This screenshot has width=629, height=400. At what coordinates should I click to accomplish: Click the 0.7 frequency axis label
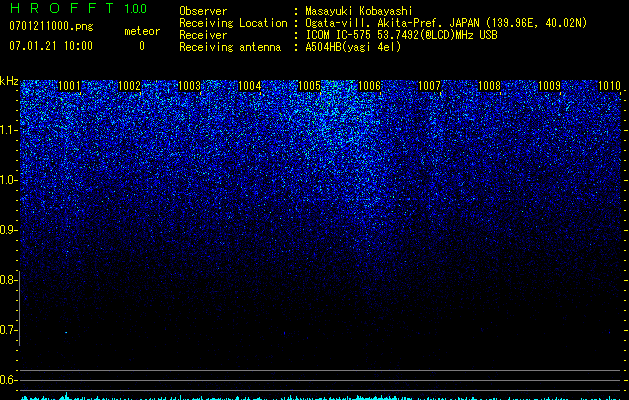coord(8,330)
